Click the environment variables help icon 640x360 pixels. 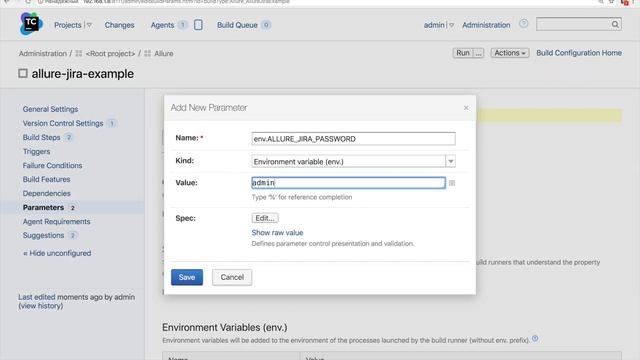(535, 339)
